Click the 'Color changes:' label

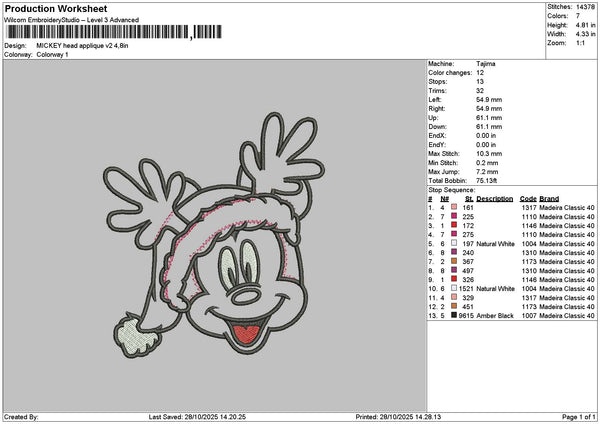[x=450, y=73]
